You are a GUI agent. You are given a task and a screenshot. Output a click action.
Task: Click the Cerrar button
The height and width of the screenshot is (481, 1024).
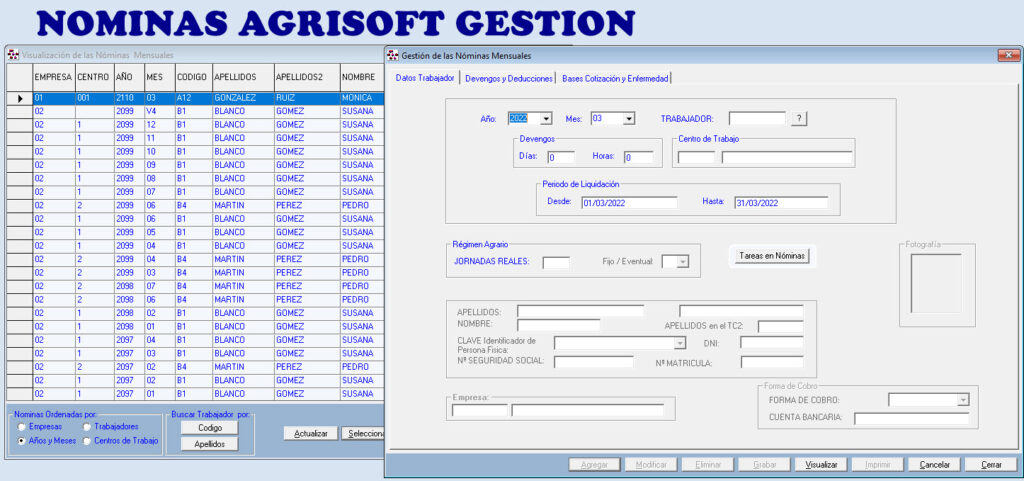(991, 465)
